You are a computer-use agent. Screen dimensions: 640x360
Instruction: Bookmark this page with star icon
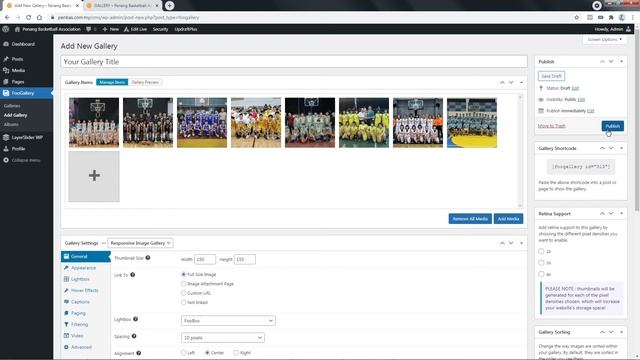coord(577,18)
